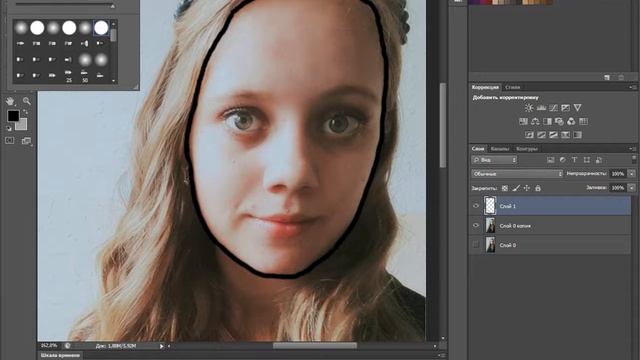Image resolution: width=640 pixels, height=360 pixels.
Task: Lock all padlock icon
Action: point(538,188)
